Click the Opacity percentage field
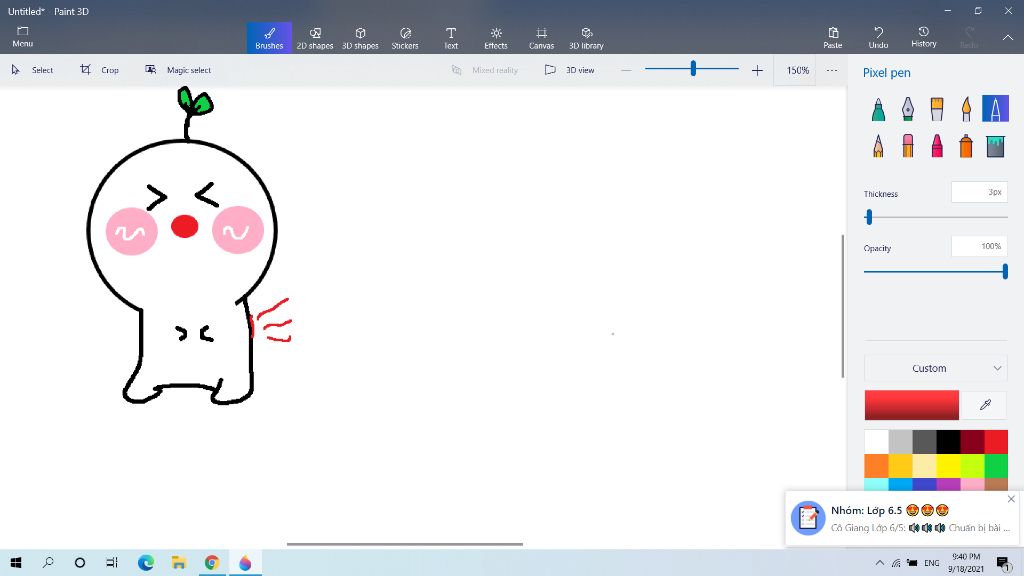 point(979,246)
